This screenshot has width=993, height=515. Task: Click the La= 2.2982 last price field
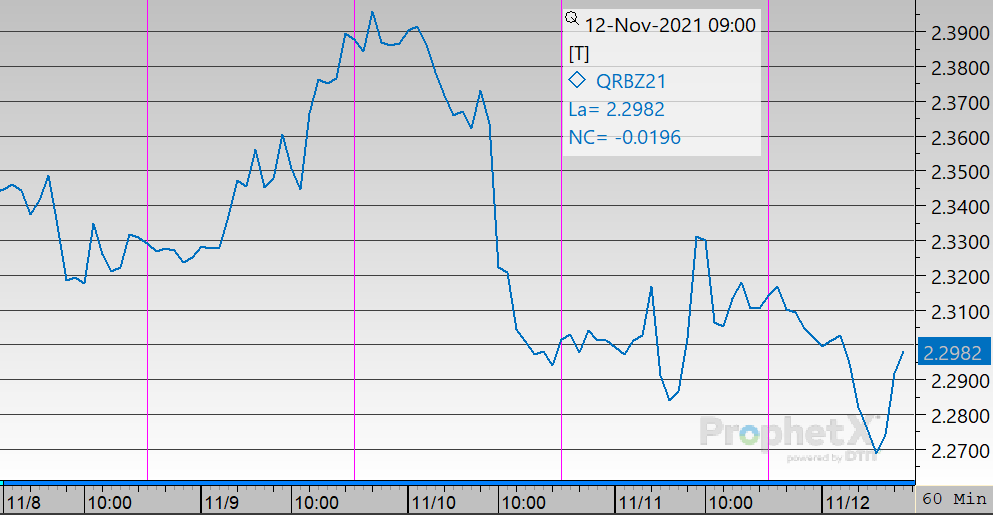(x=616, y=110)
